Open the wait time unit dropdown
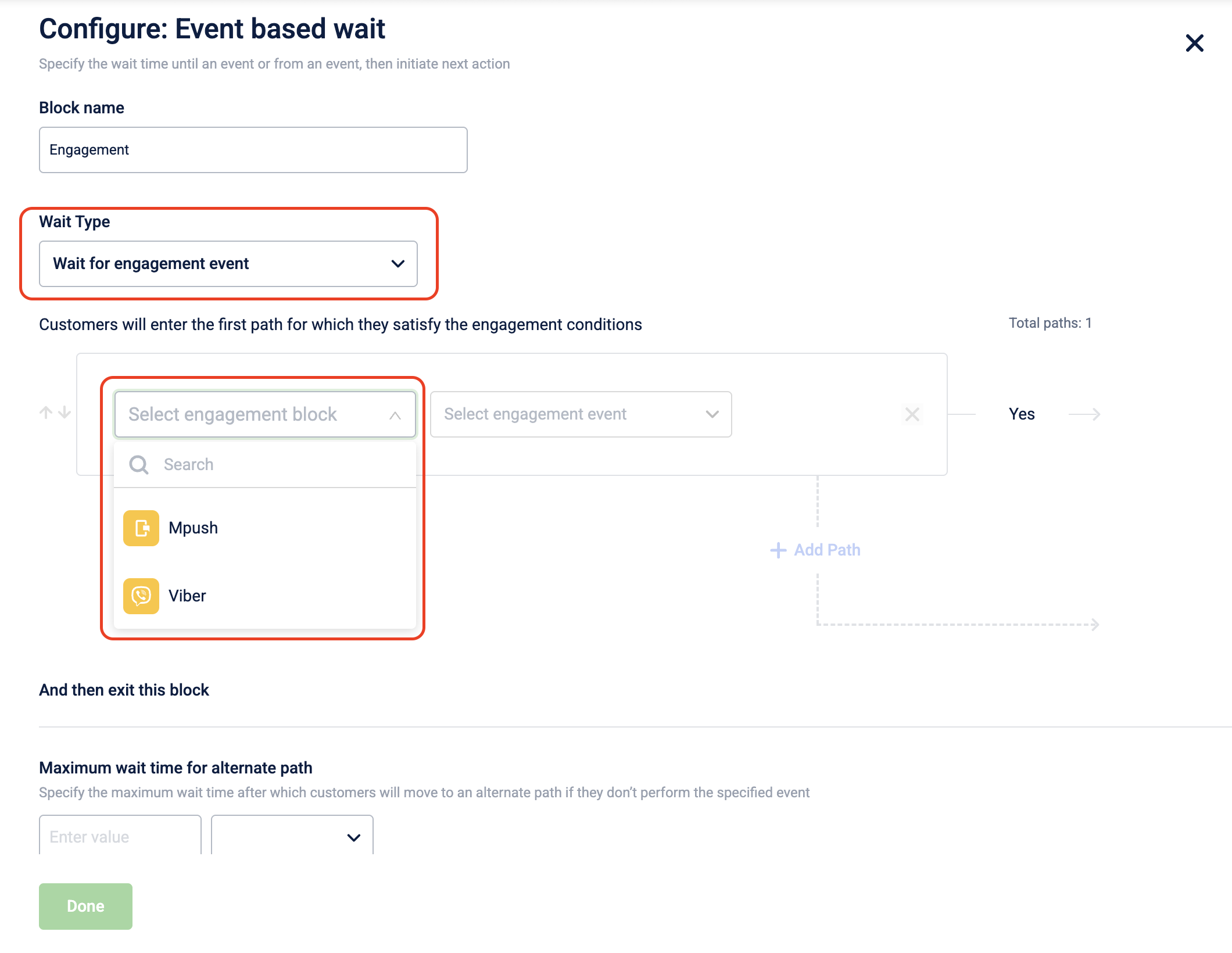Image resolution: width=1232 pixels, height=953 pixels. tap(292, 836)
